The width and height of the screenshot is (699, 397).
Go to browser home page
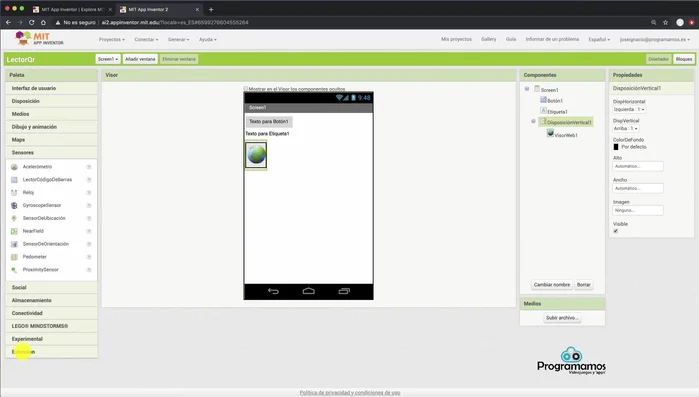tap(43, 22)
